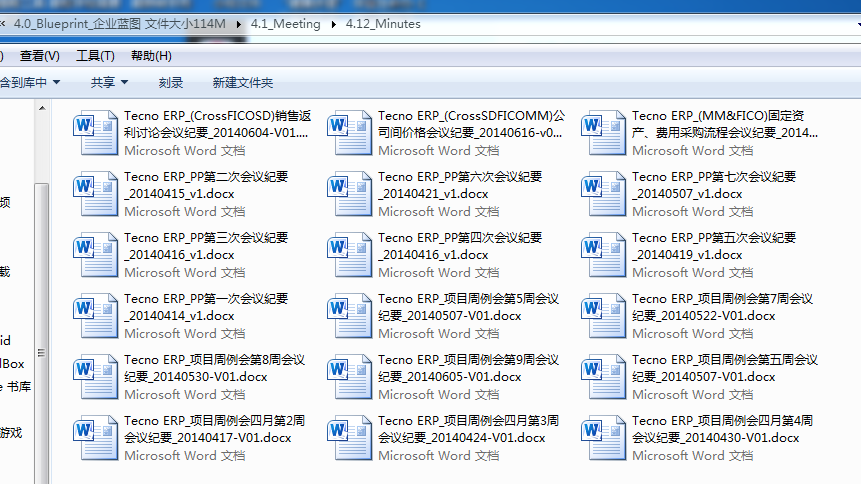Expand the 包含到库中 dropdown
The height and width of the screenshot is (484, 861).
pyautogui.click(x=30, y=82)
